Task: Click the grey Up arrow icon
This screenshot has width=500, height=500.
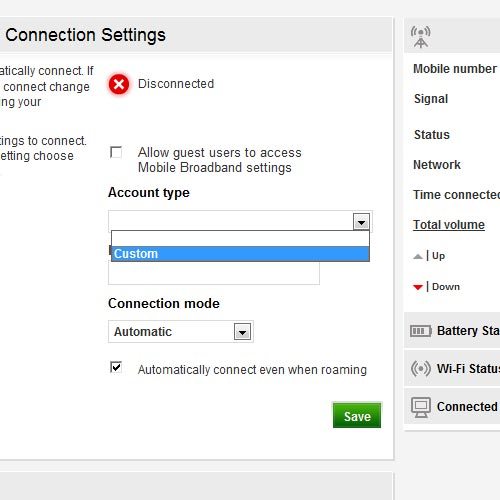Action: pos(418,256)
